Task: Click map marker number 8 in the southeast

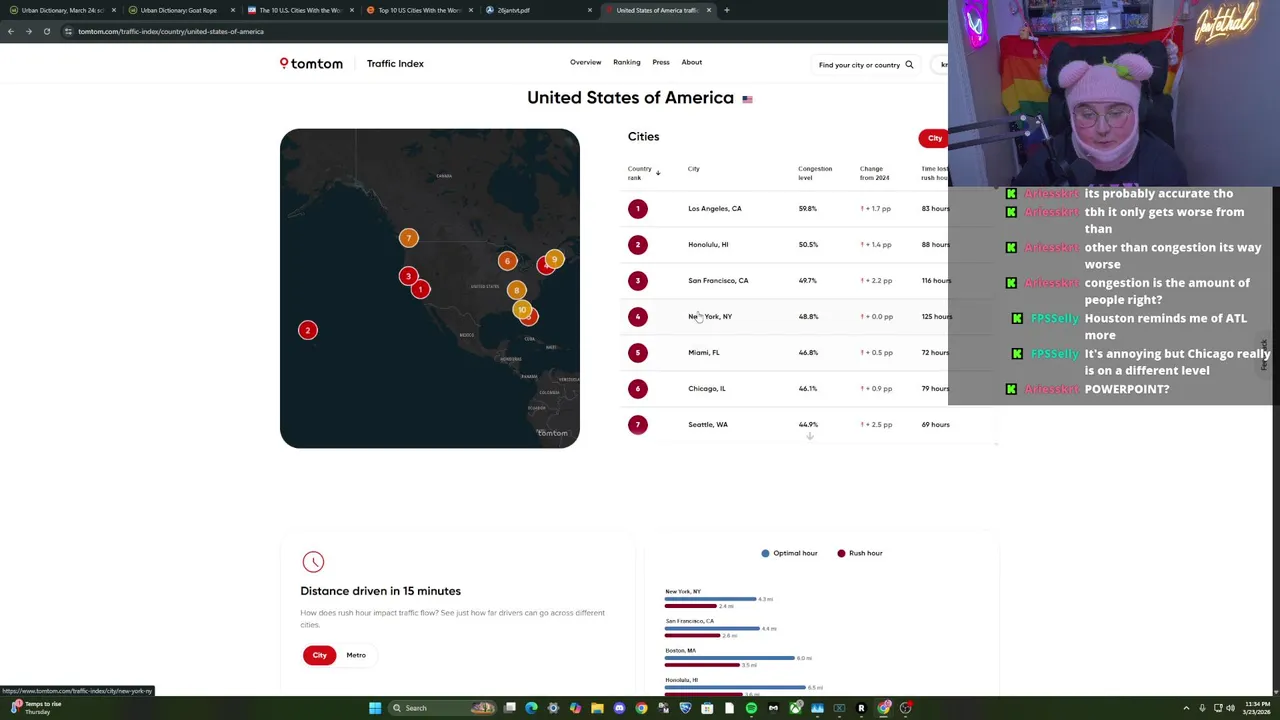Action: click(x=516, y=290)
